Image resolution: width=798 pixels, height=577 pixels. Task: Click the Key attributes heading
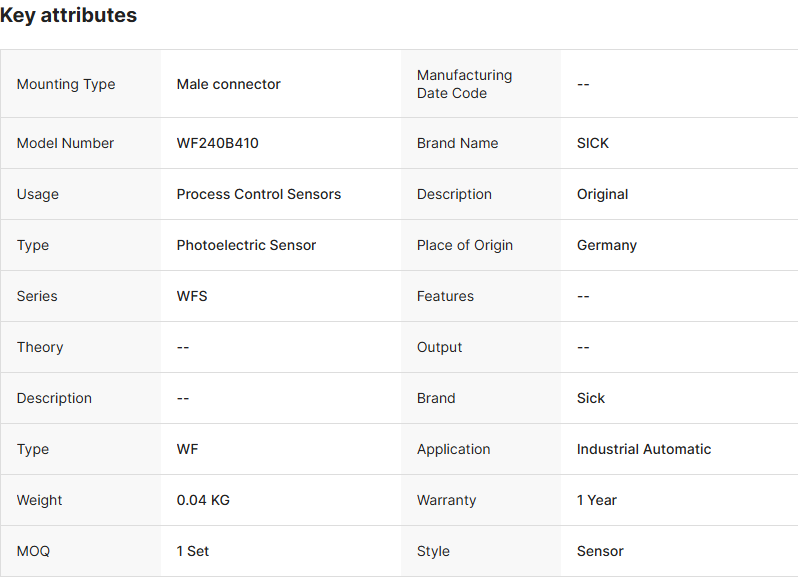[x=69, y=16]
